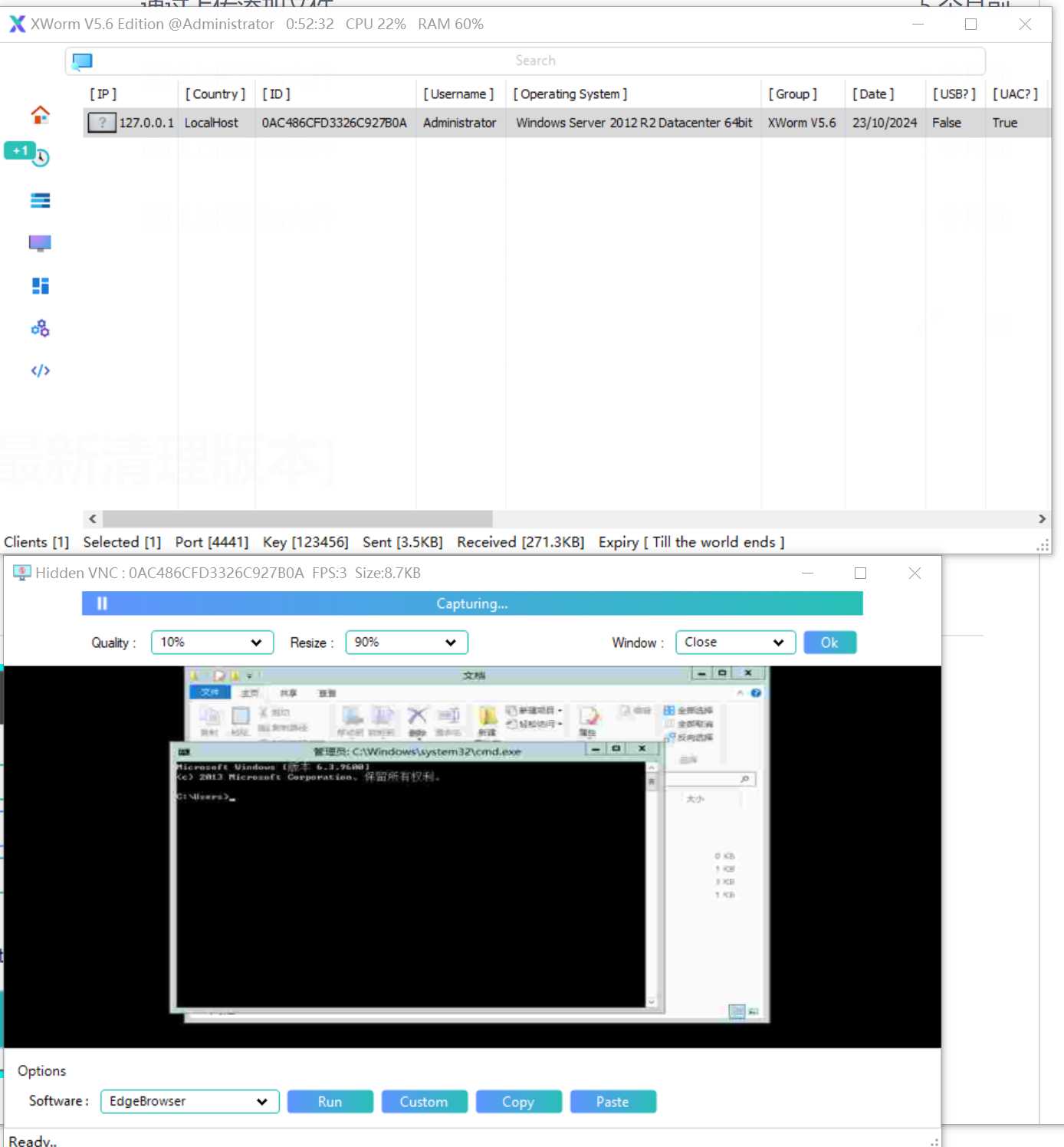Select the client row with ID 0AC486CFD3326C927B0A
This screenshot has height=1147, width=1064.
(567, 123)
